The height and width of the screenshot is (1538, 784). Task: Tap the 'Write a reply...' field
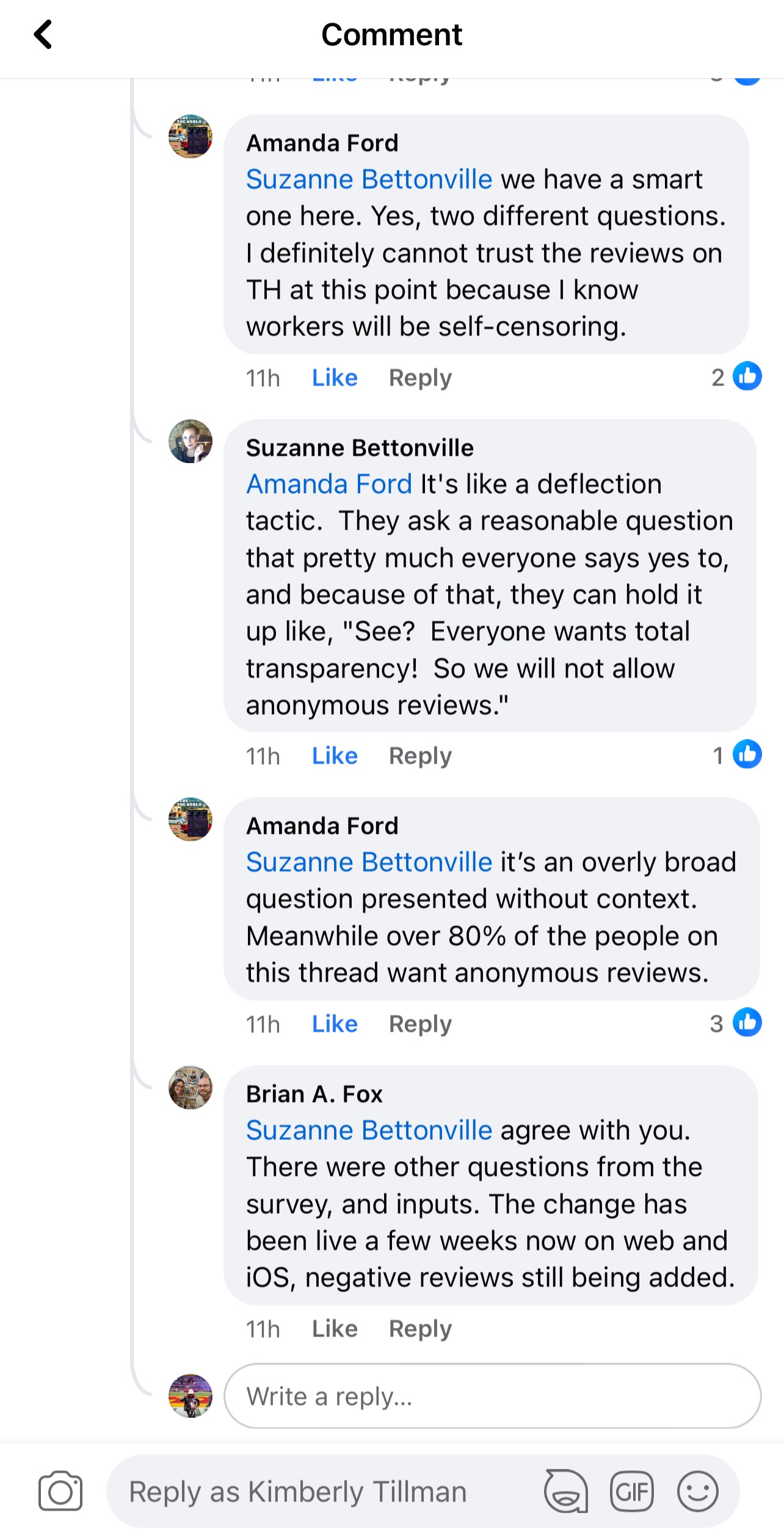point(492,1396)
